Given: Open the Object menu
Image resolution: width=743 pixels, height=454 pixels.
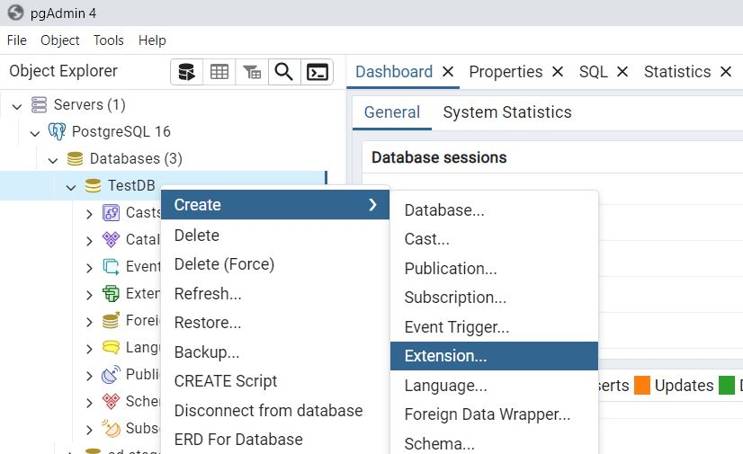Looking at the screenshot, I should click(60, 40).
